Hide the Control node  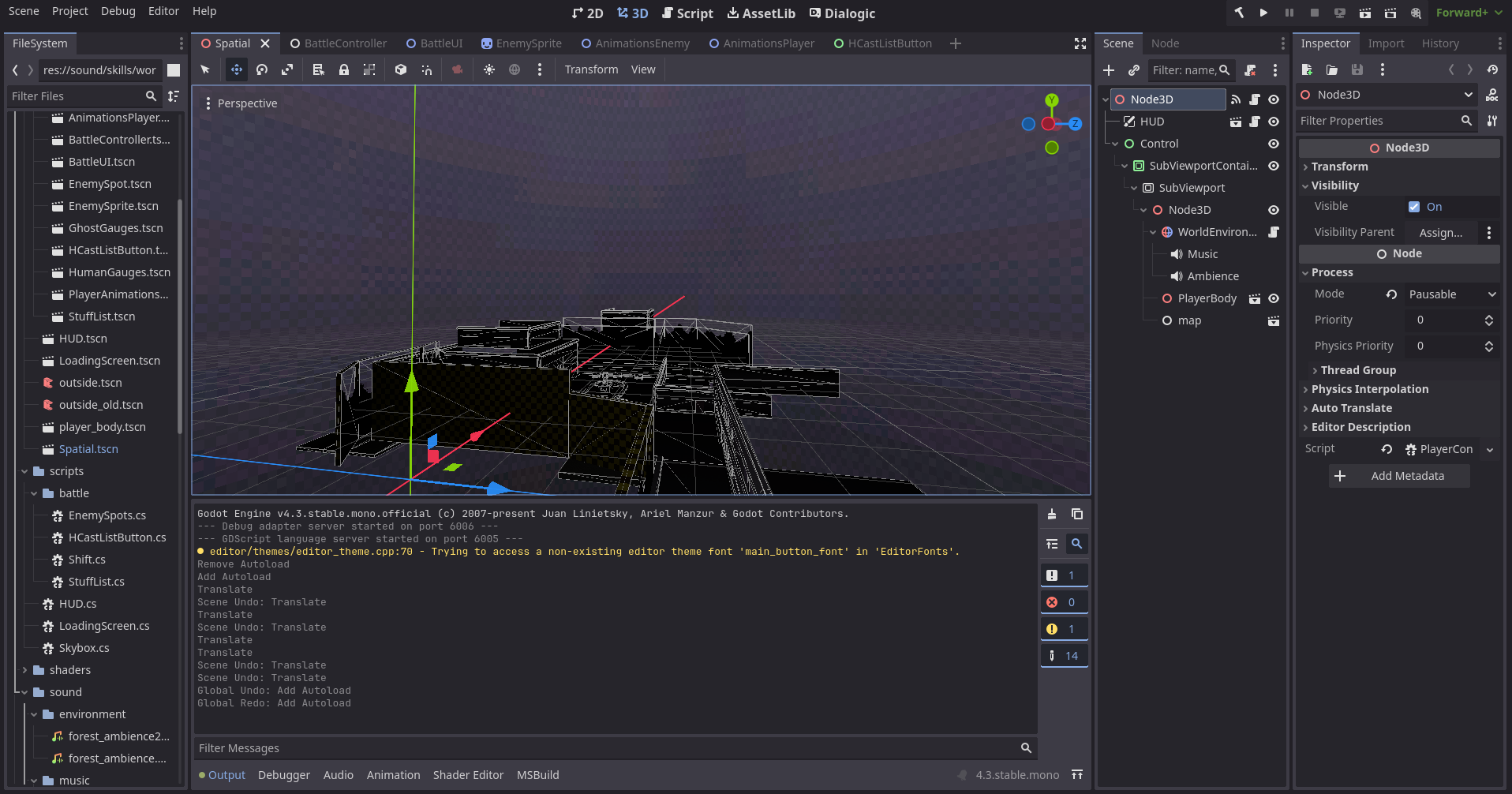point(1274,144)
